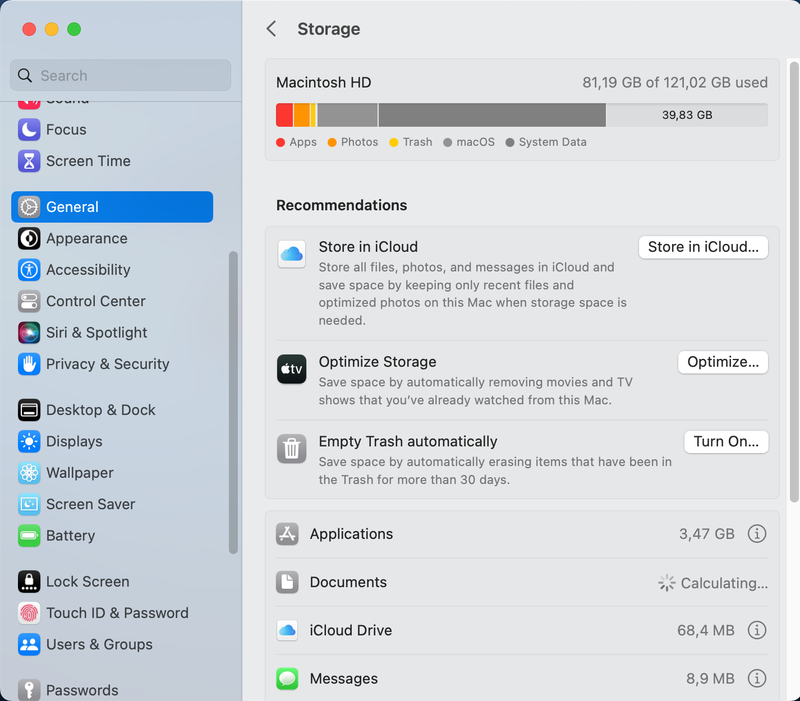Click the Trash legend label
This screenshot has width=800, height=701.
tap(417, 142)
